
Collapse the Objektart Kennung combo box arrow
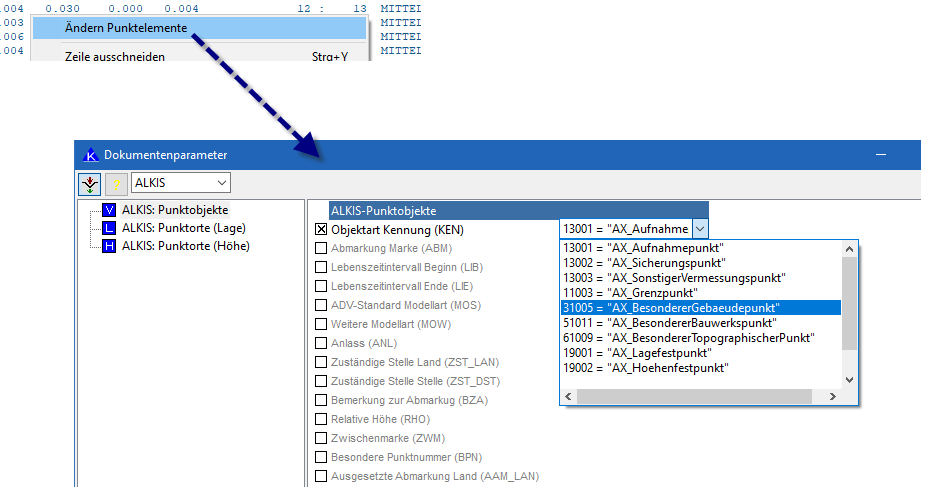tap(700, 229)
